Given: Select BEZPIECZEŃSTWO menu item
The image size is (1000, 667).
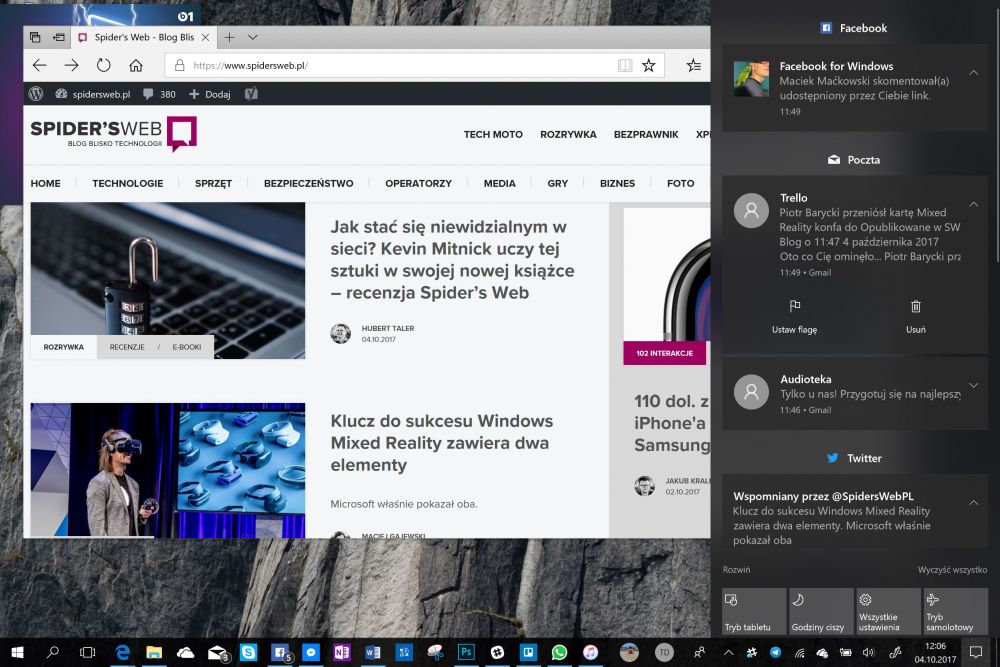Looking at the screenshot, I should [309, 184].
